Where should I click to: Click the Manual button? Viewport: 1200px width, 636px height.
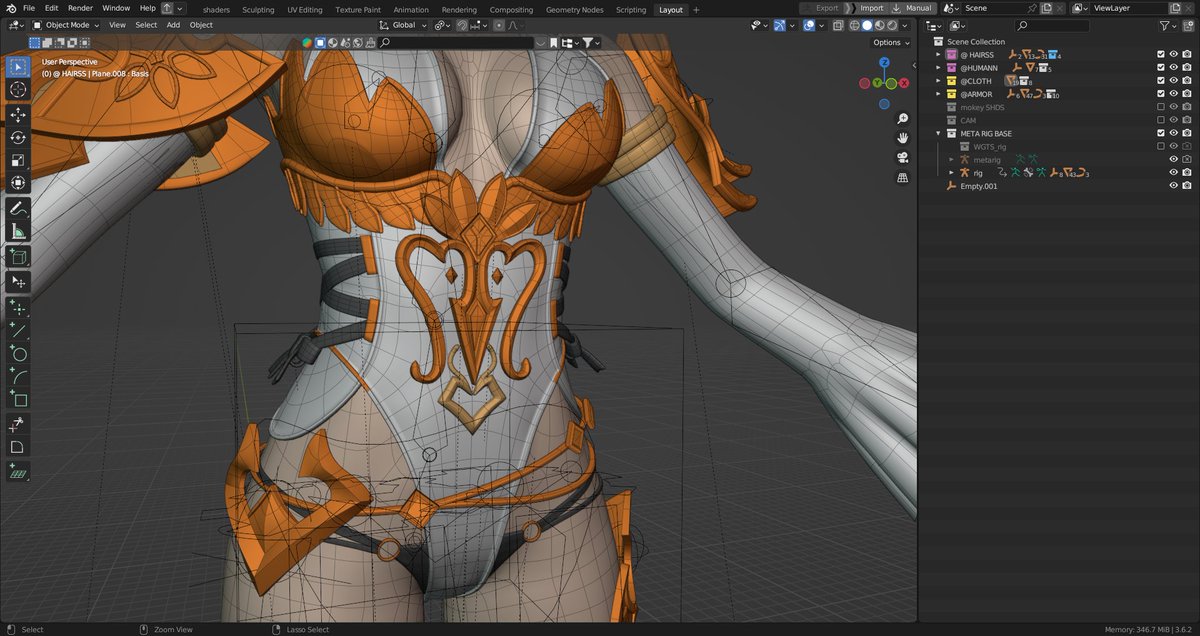coord(912,8)
